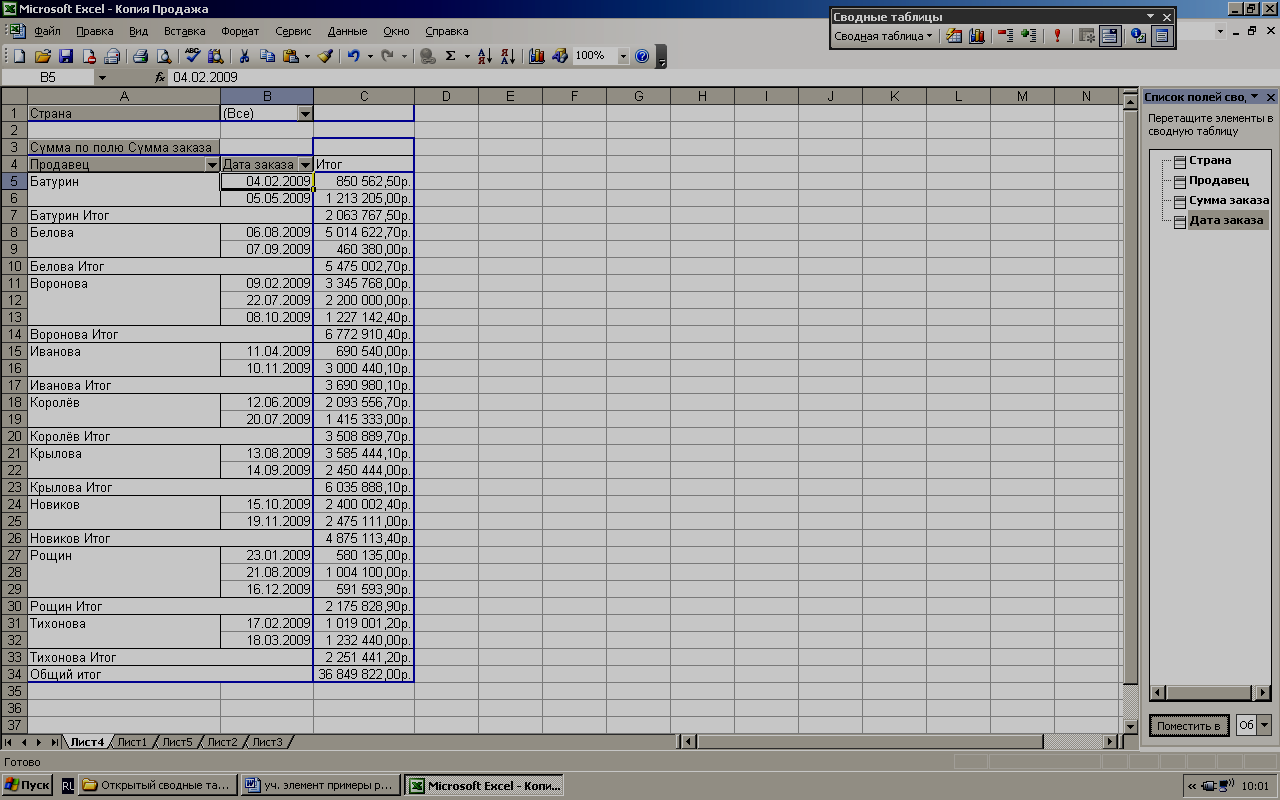
Task: Open the Дата заказа field dropdown
Action: pyautogui.click(x=305, y=165)
